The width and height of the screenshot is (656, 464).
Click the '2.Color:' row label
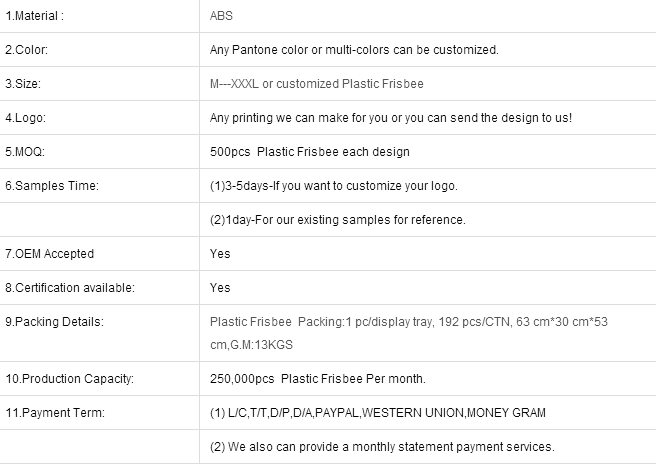[x=27, y=50]
